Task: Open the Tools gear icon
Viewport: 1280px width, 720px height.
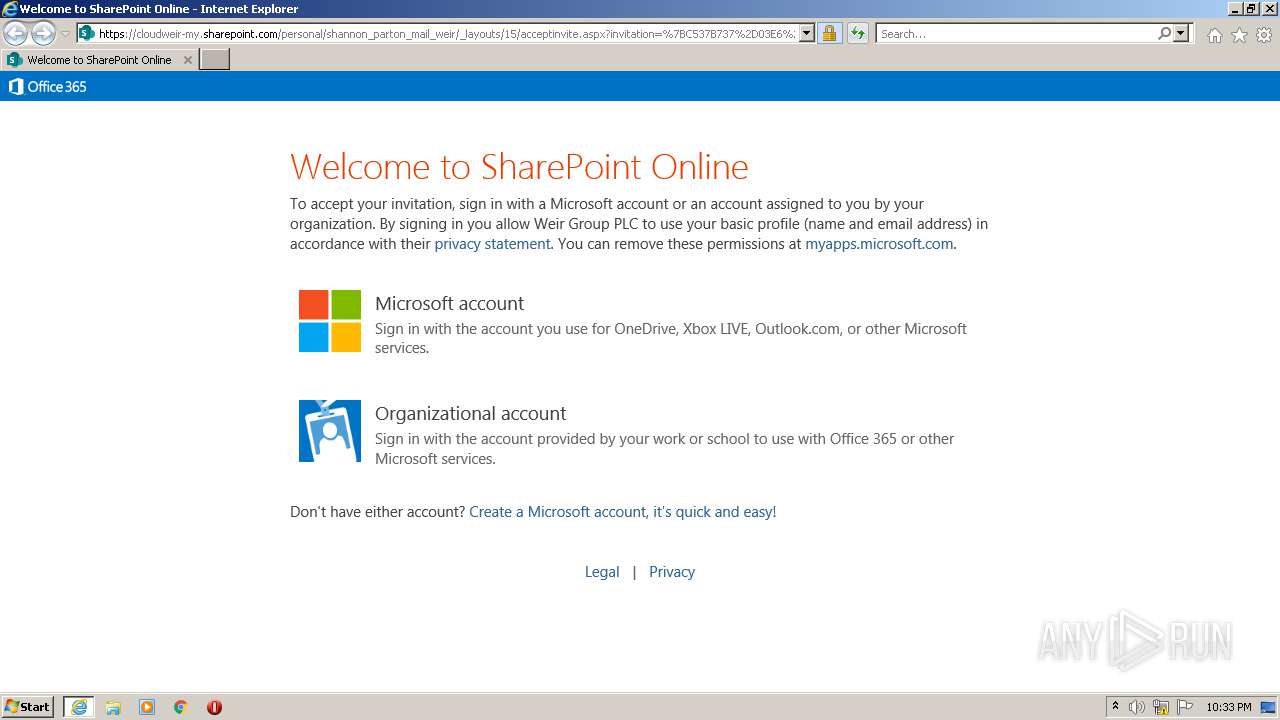Action: 1264,35
